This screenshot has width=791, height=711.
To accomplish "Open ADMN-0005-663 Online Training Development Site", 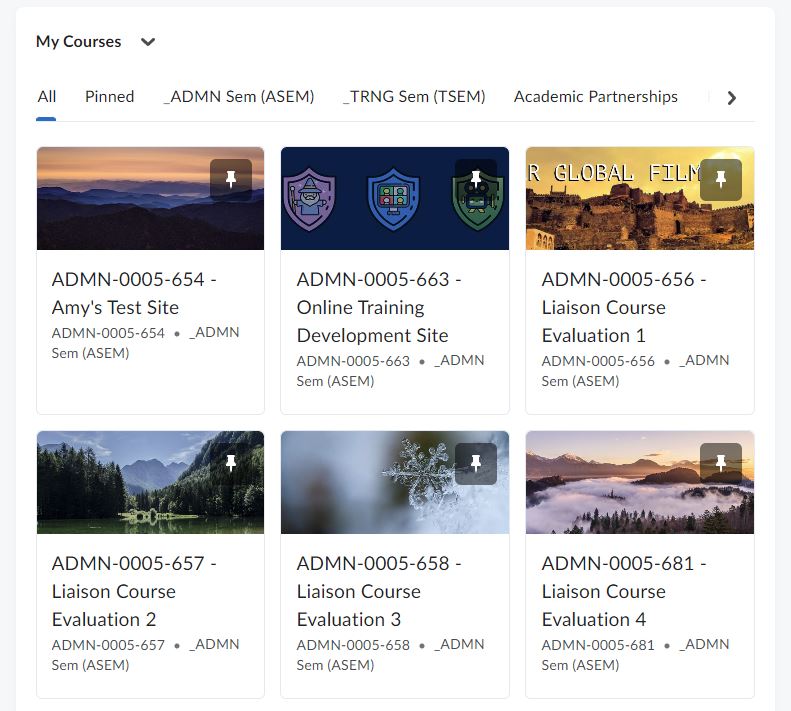I will (379, 307).
